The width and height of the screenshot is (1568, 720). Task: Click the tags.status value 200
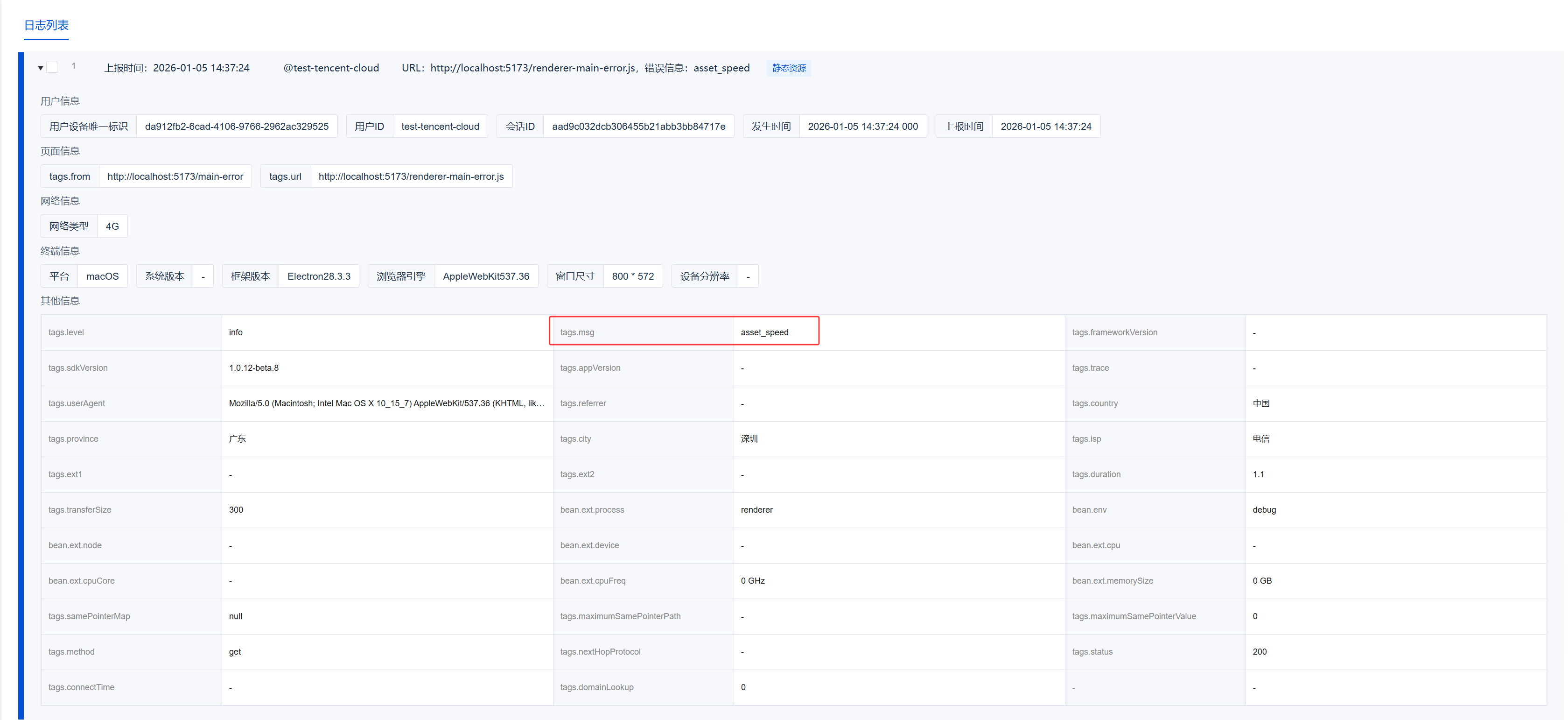click(x=1259, y=652)
